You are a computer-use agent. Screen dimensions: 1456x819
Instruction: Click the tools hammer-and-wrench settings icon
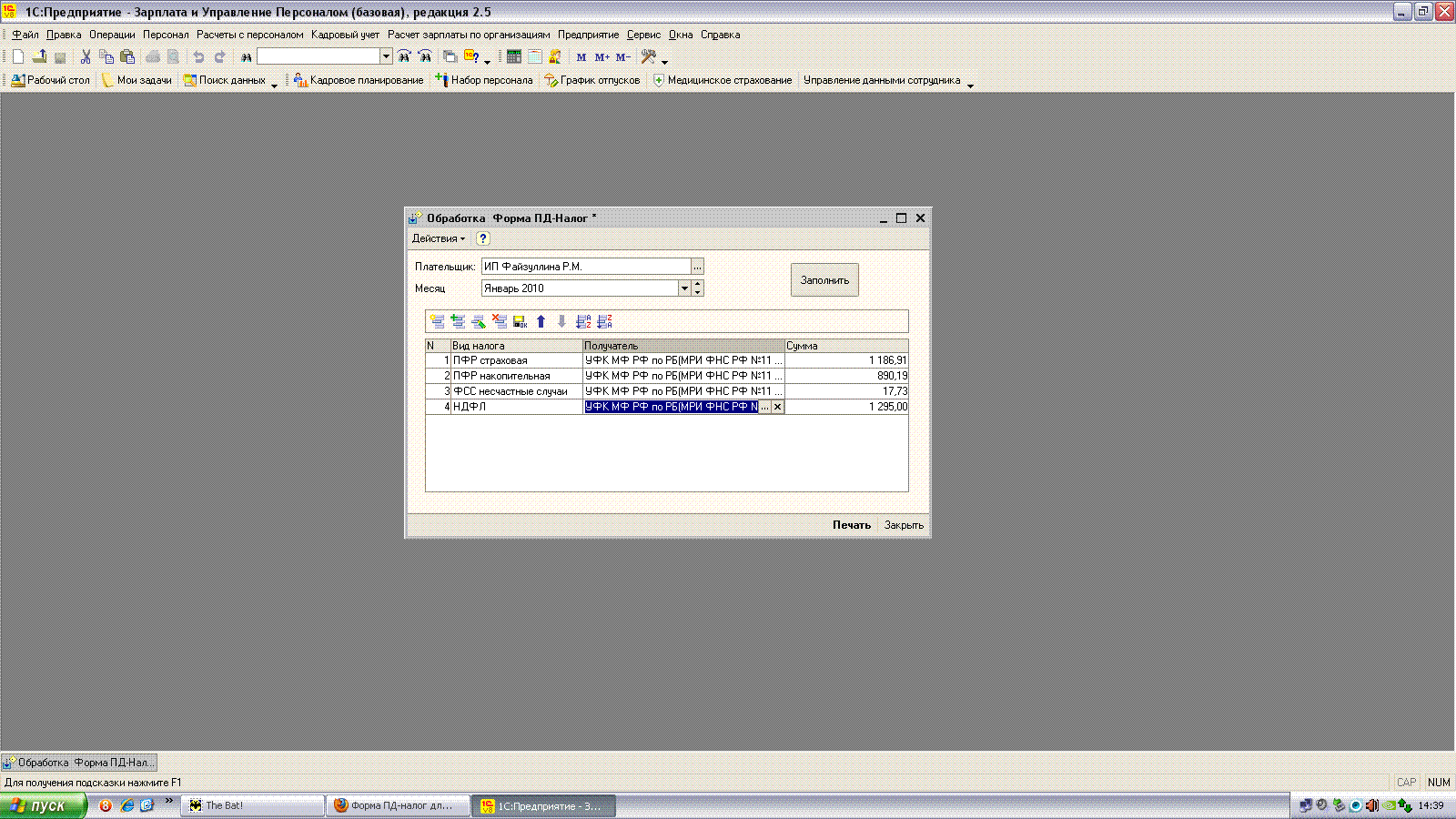[649, 56]
